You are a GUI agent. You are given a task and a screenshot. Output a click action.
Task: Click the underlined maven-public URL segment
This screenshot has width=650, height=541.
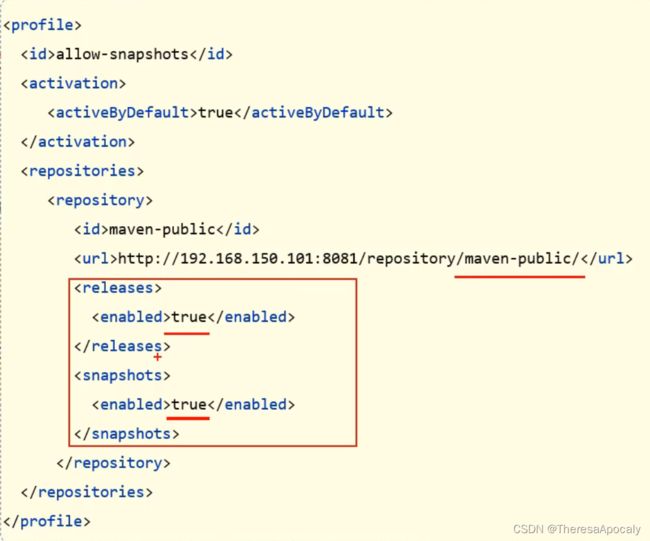pos(521,259)
